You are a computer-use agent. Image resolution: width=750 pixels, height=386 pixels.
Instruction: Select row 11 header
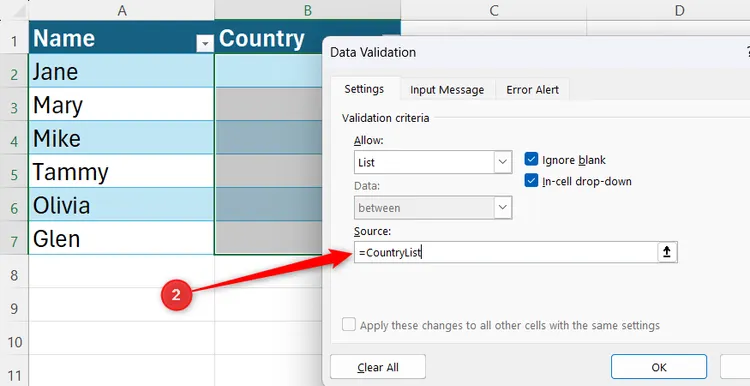pos(14,371)
